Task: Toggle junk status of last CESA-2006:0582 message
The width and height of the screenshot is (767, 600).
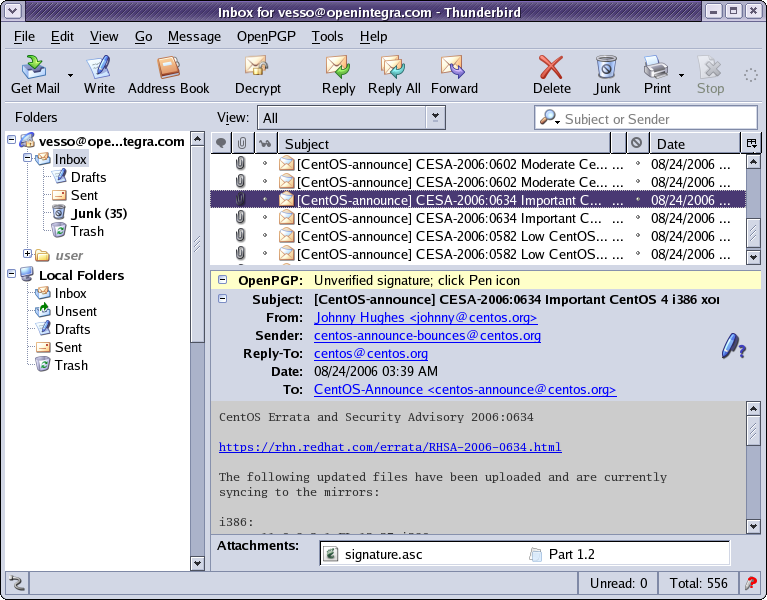Action: pyautogui.click(x=637, y=254)
